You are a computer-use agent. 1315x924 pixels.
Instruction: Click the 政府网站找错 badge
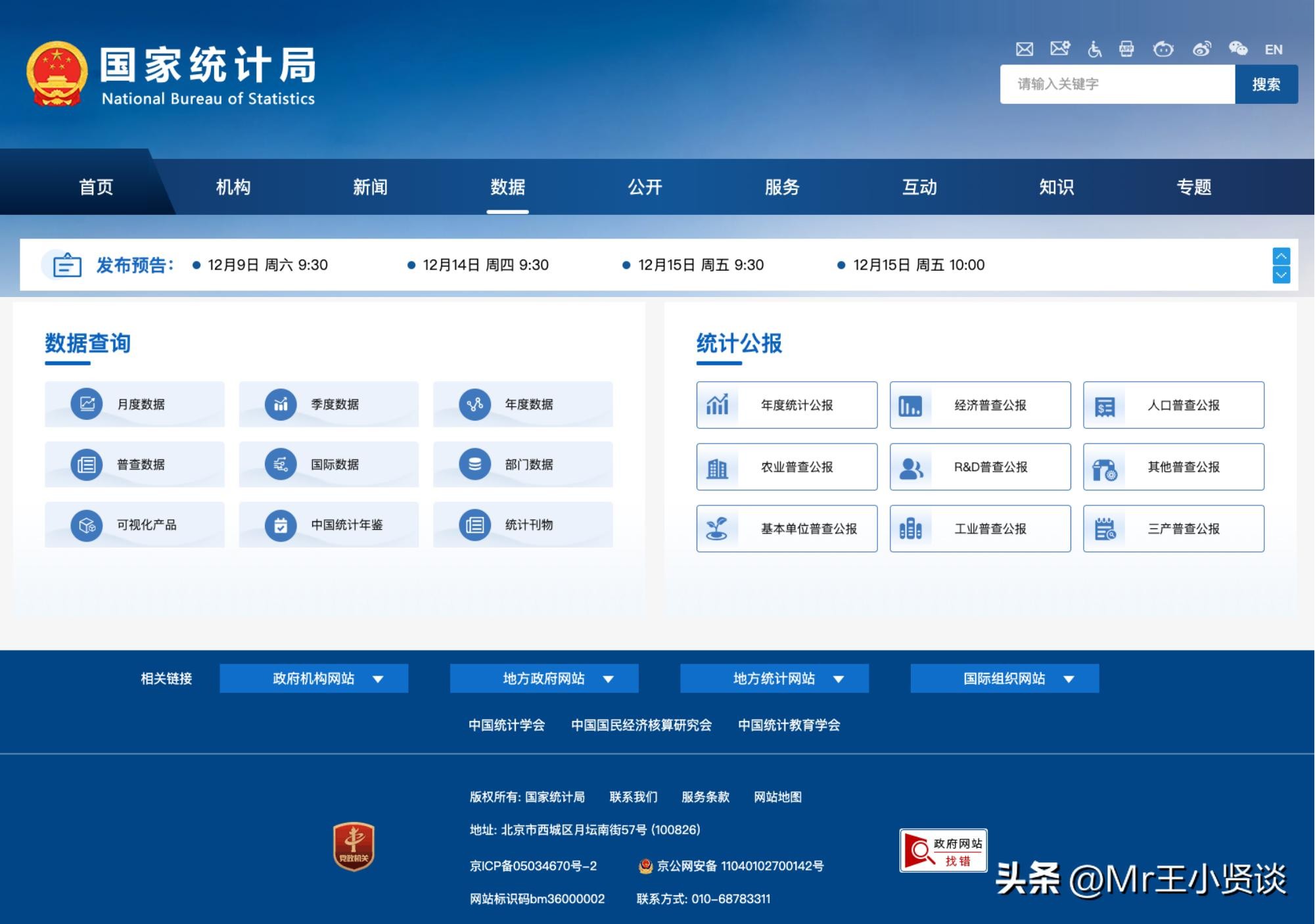coord(943,850)
